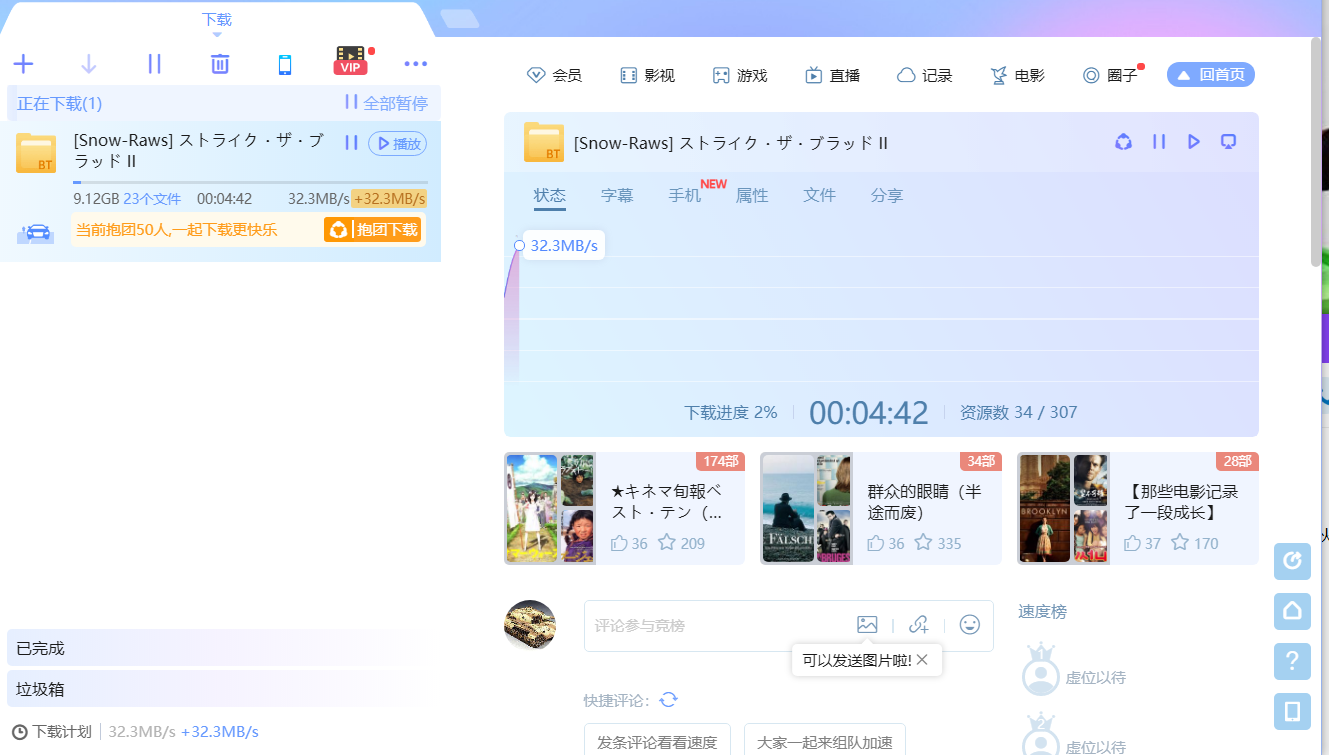This screenshot has width=1329, height=755.
Task: Click the download speed graph marker
Action: click(x=519, y=245)
